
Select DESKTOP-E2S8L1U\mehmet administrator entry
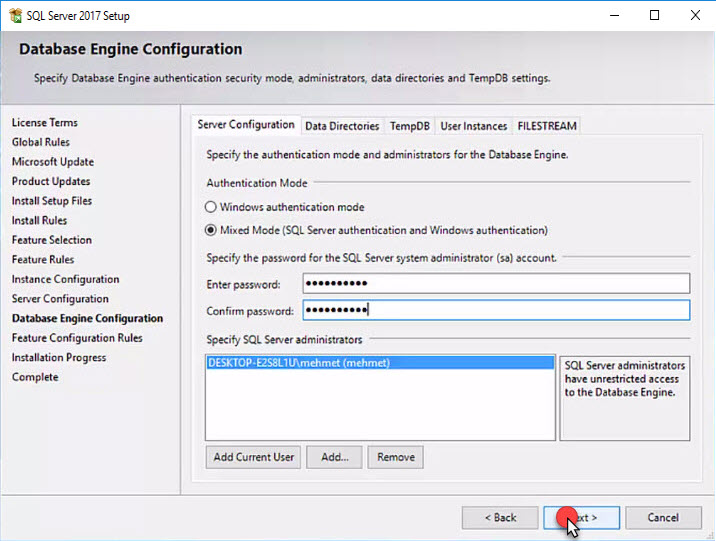[380, 363]
